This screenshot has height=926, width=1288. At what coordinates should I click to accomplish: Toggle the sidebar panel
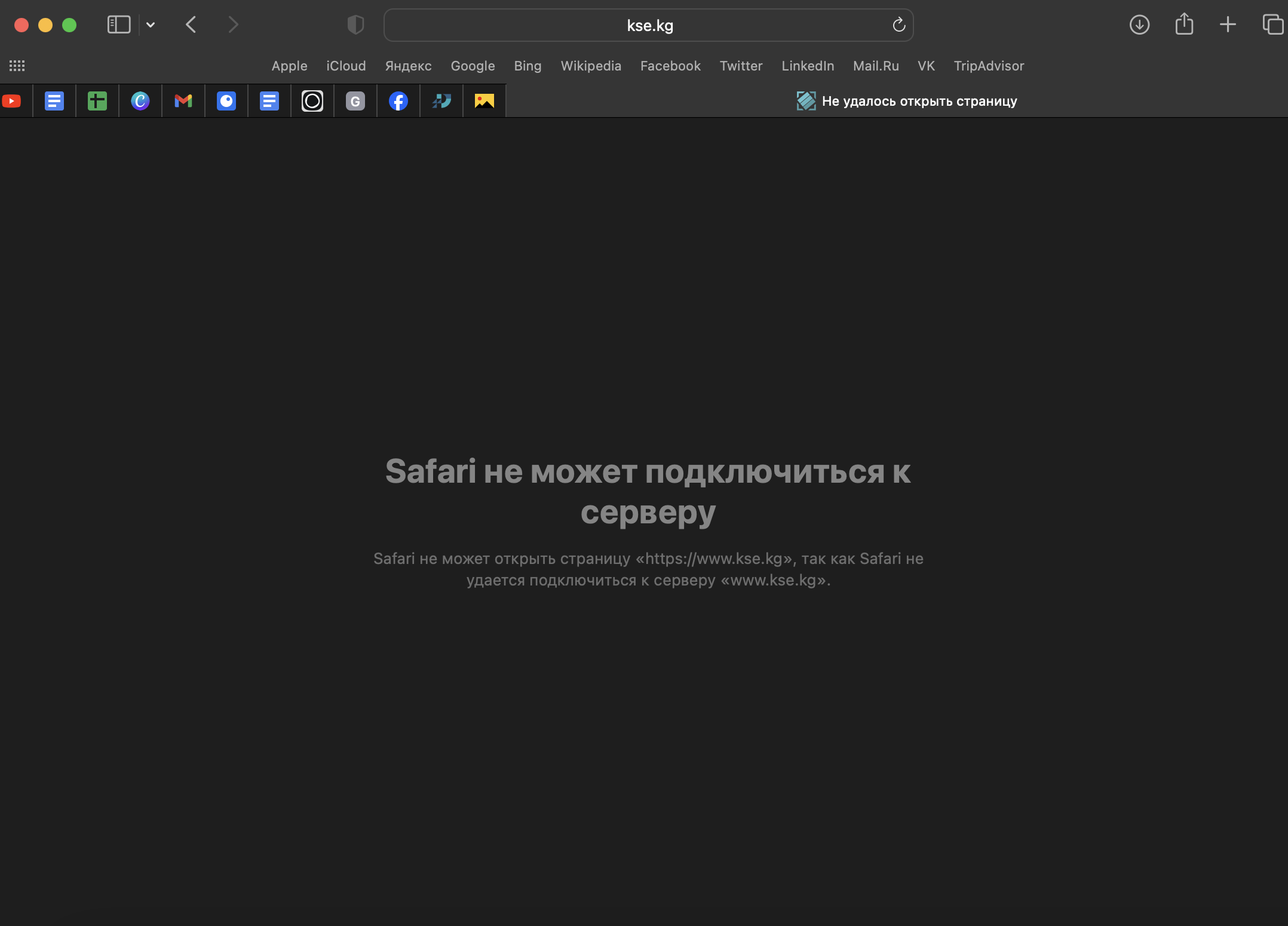119,25
